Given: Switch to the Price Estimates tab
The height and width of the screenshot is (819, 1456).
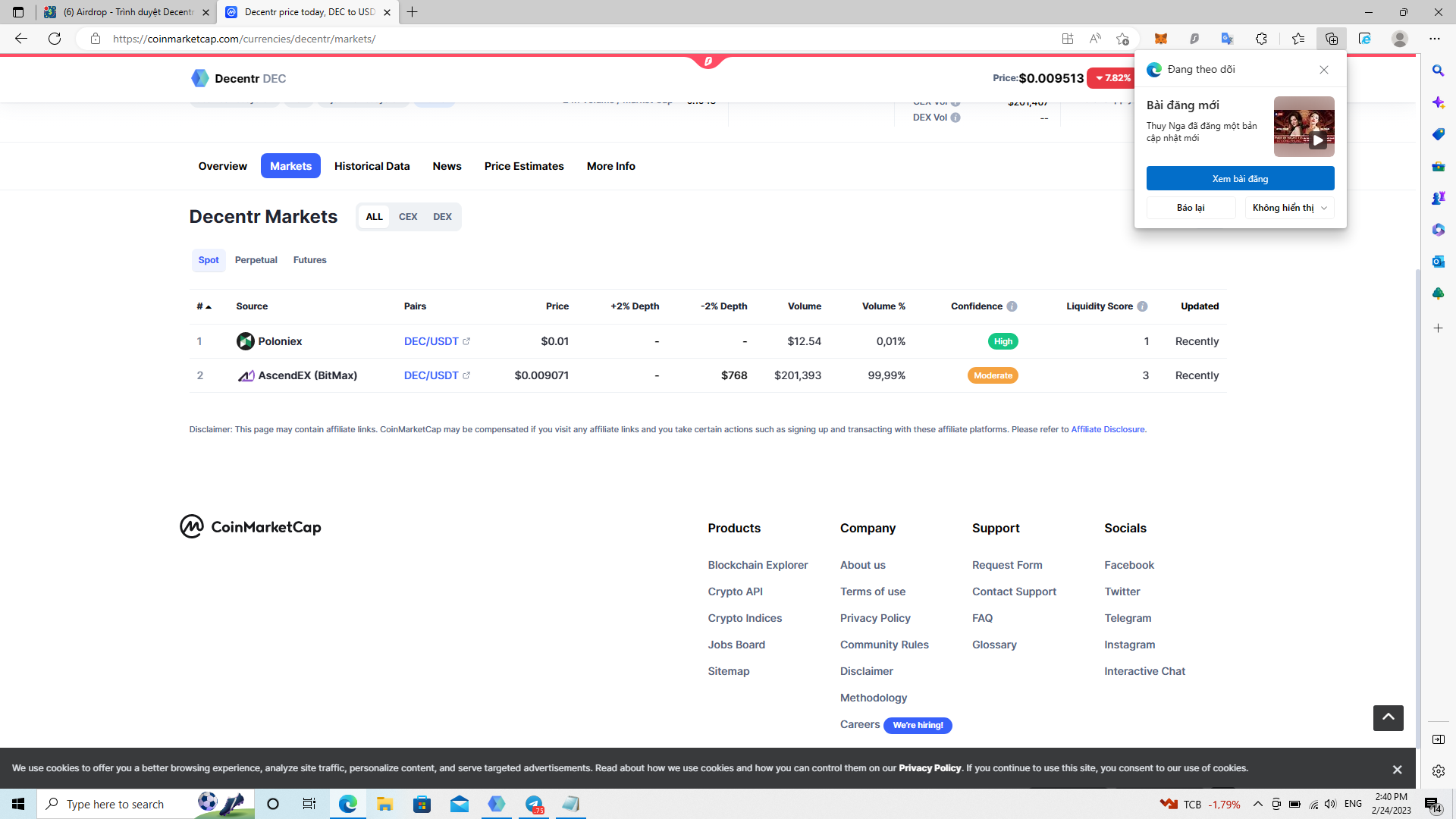Looking at the screenshot, I should (x=524, y=166).
